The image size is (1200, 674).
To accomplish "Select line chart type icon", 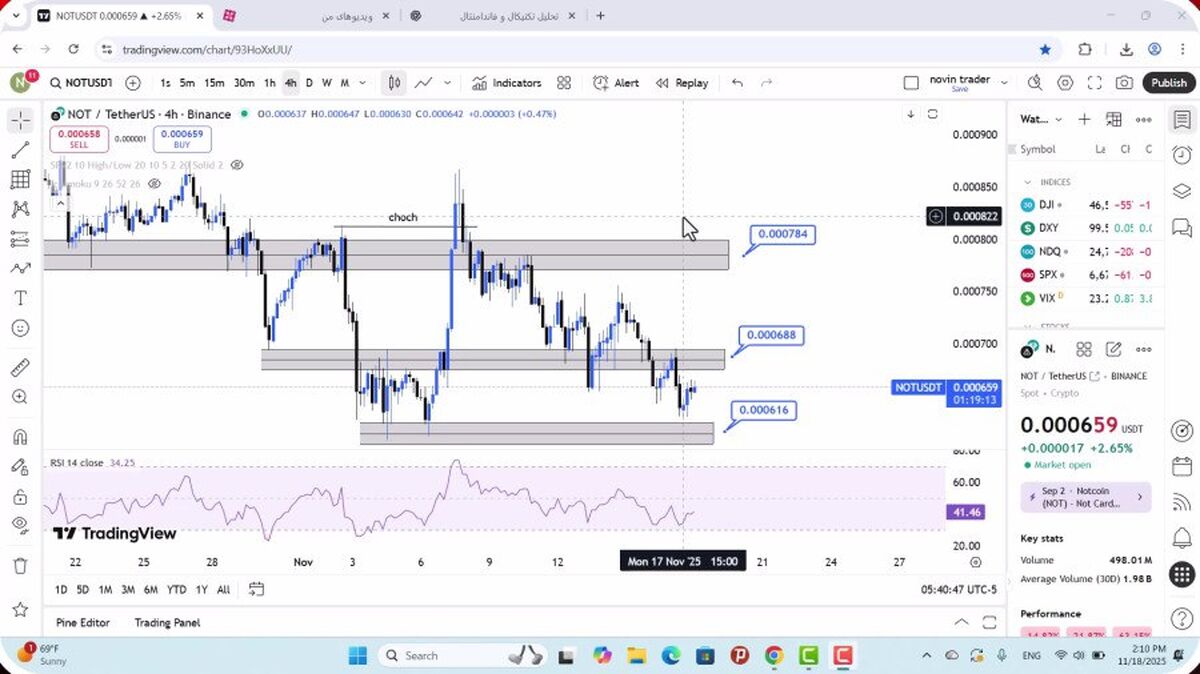I will (x=424, y=83).
